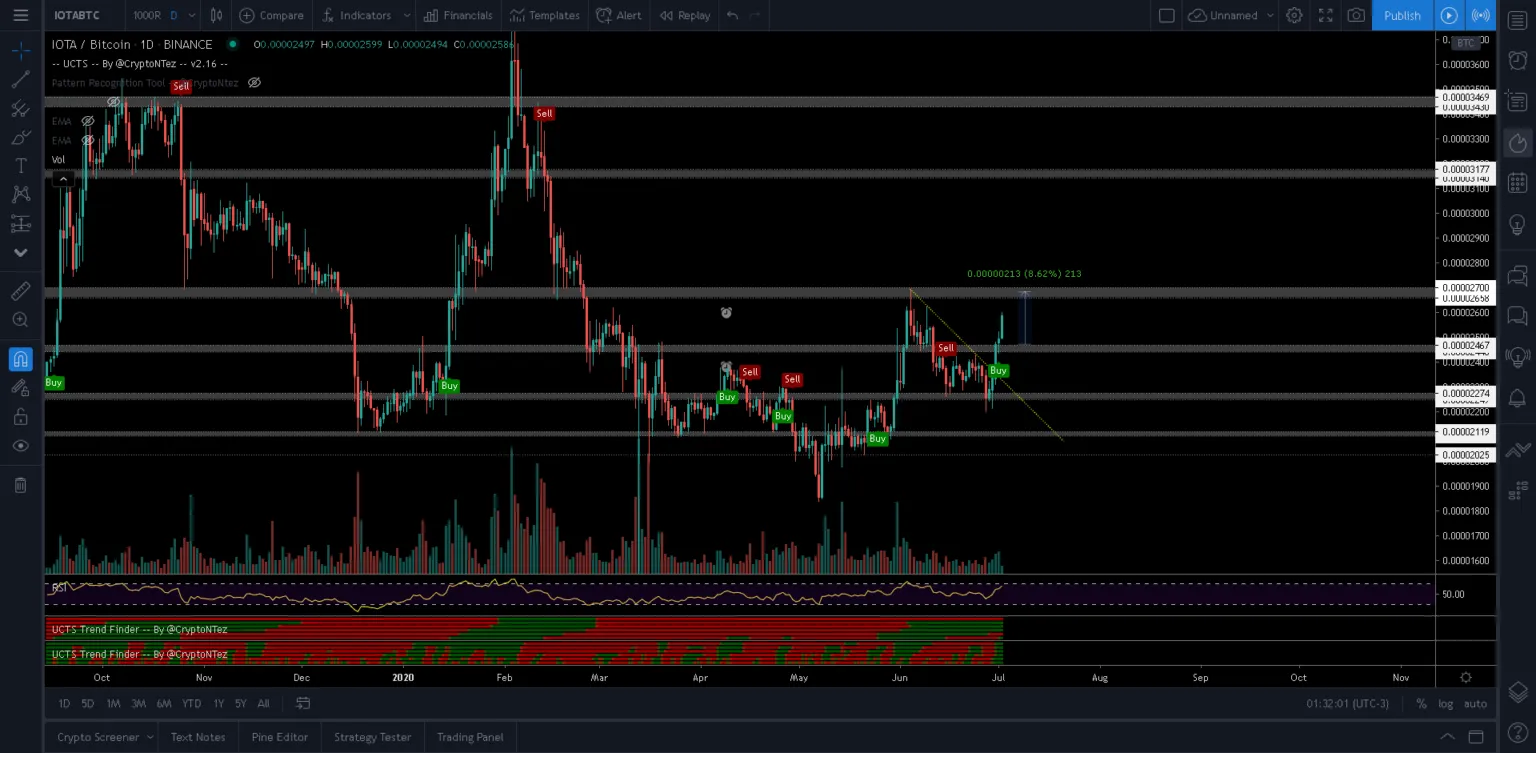Select the Text drawing tool

point(20,165)
